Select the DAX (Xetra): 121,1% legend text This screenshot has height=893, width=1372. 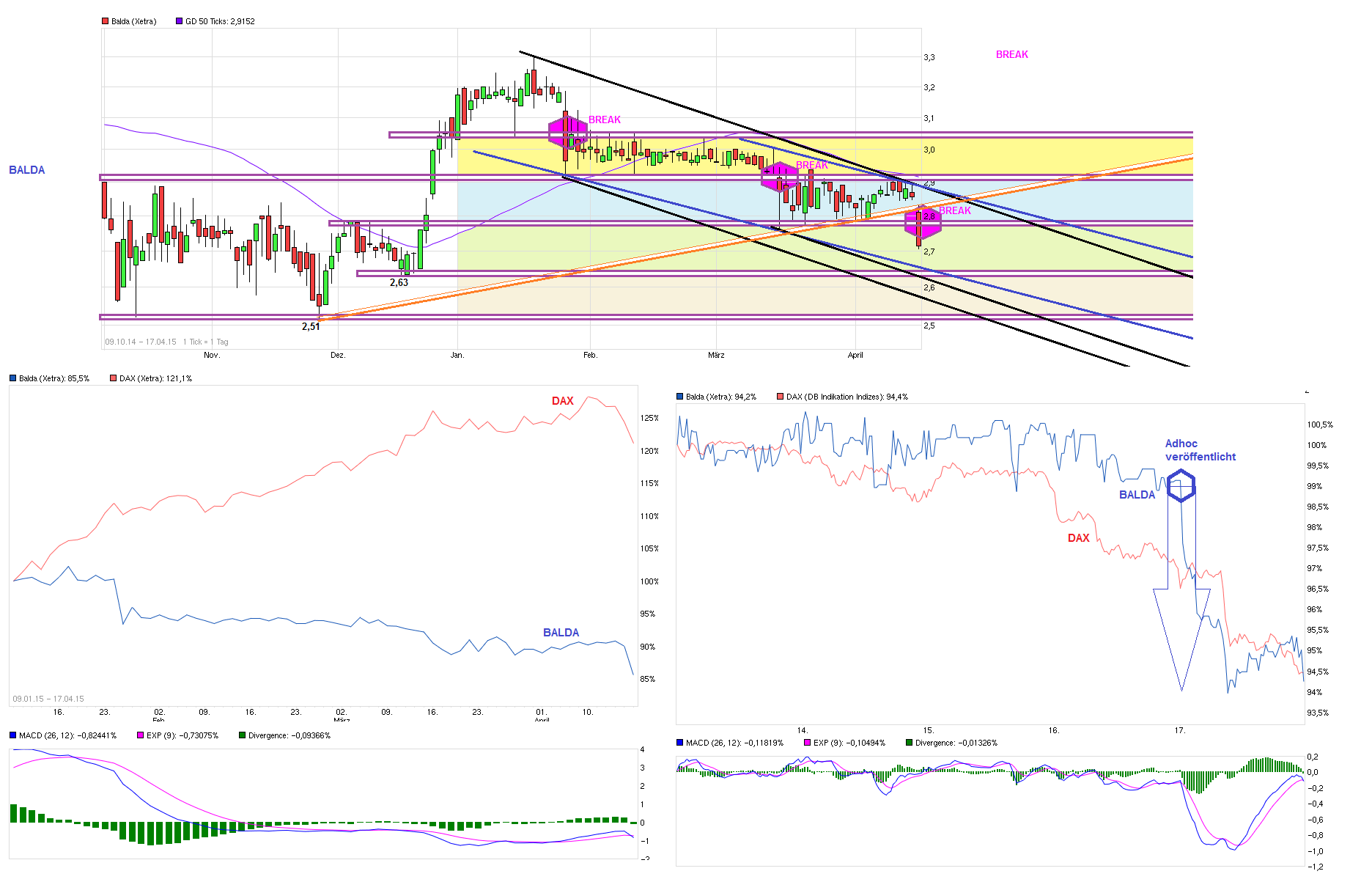(155, 378)
